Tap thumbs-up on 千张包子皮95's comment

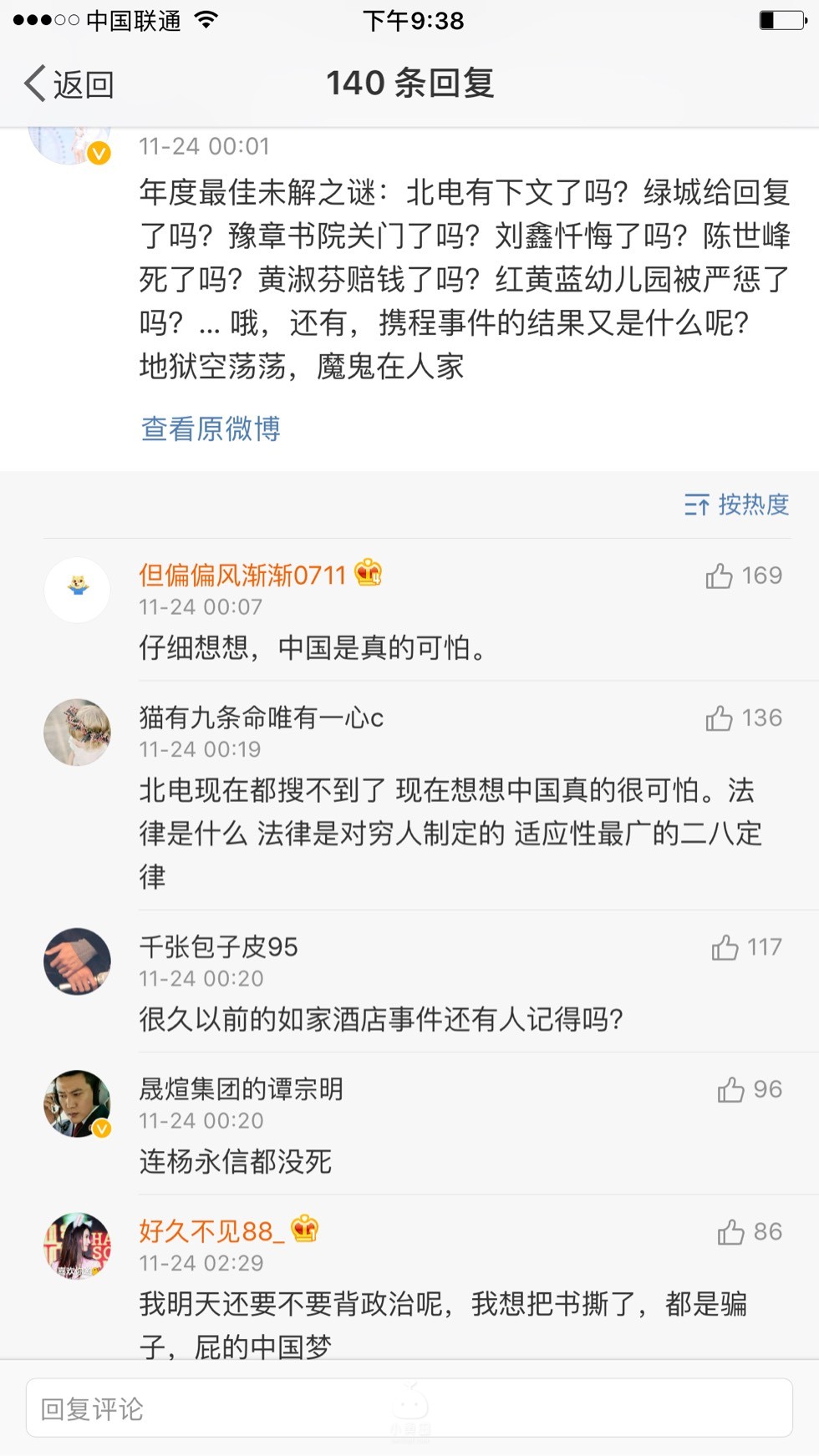[x=725, y=947]
